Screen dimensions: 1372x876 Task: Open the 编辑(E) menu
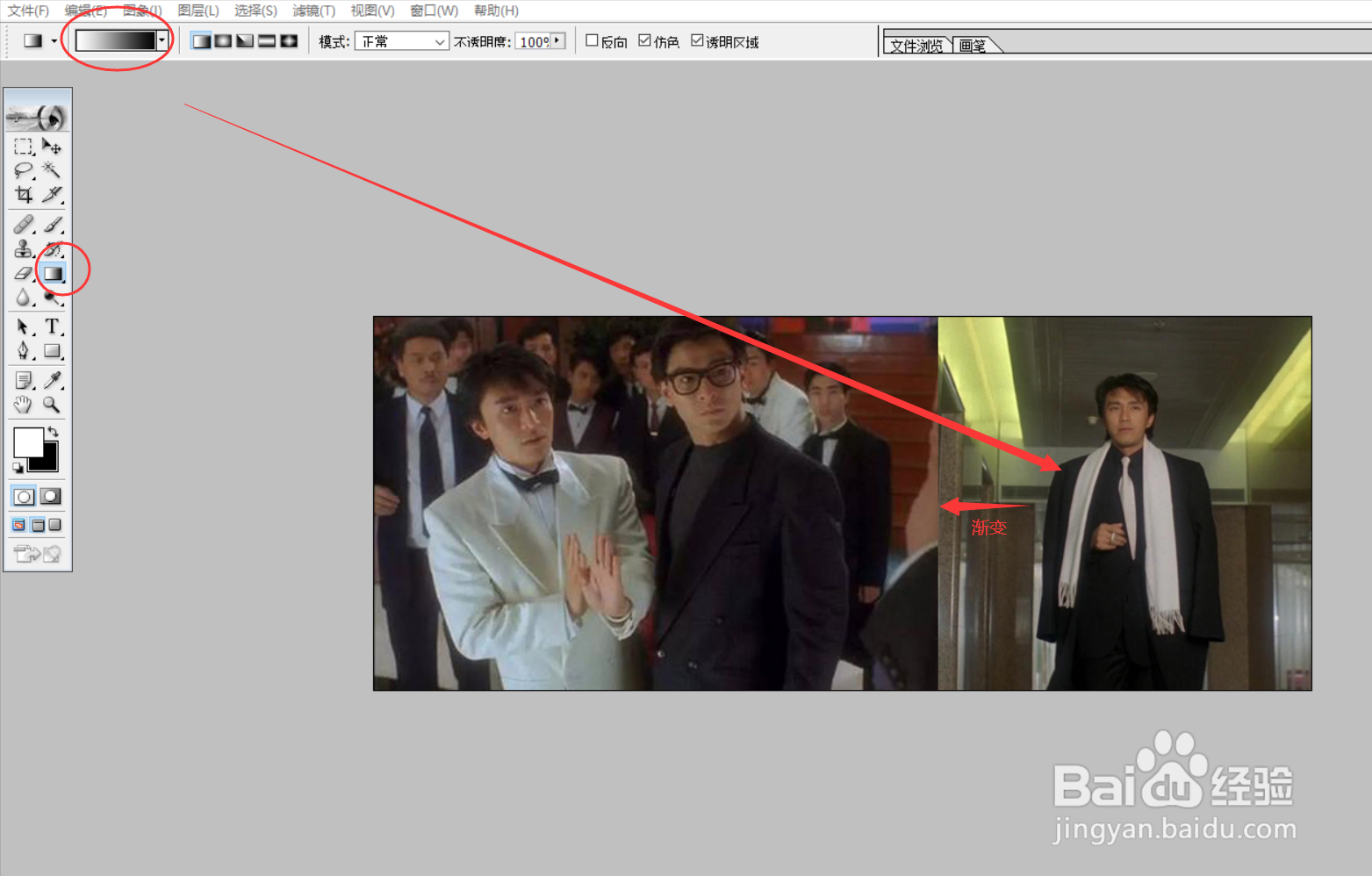(x=85, y=11)
